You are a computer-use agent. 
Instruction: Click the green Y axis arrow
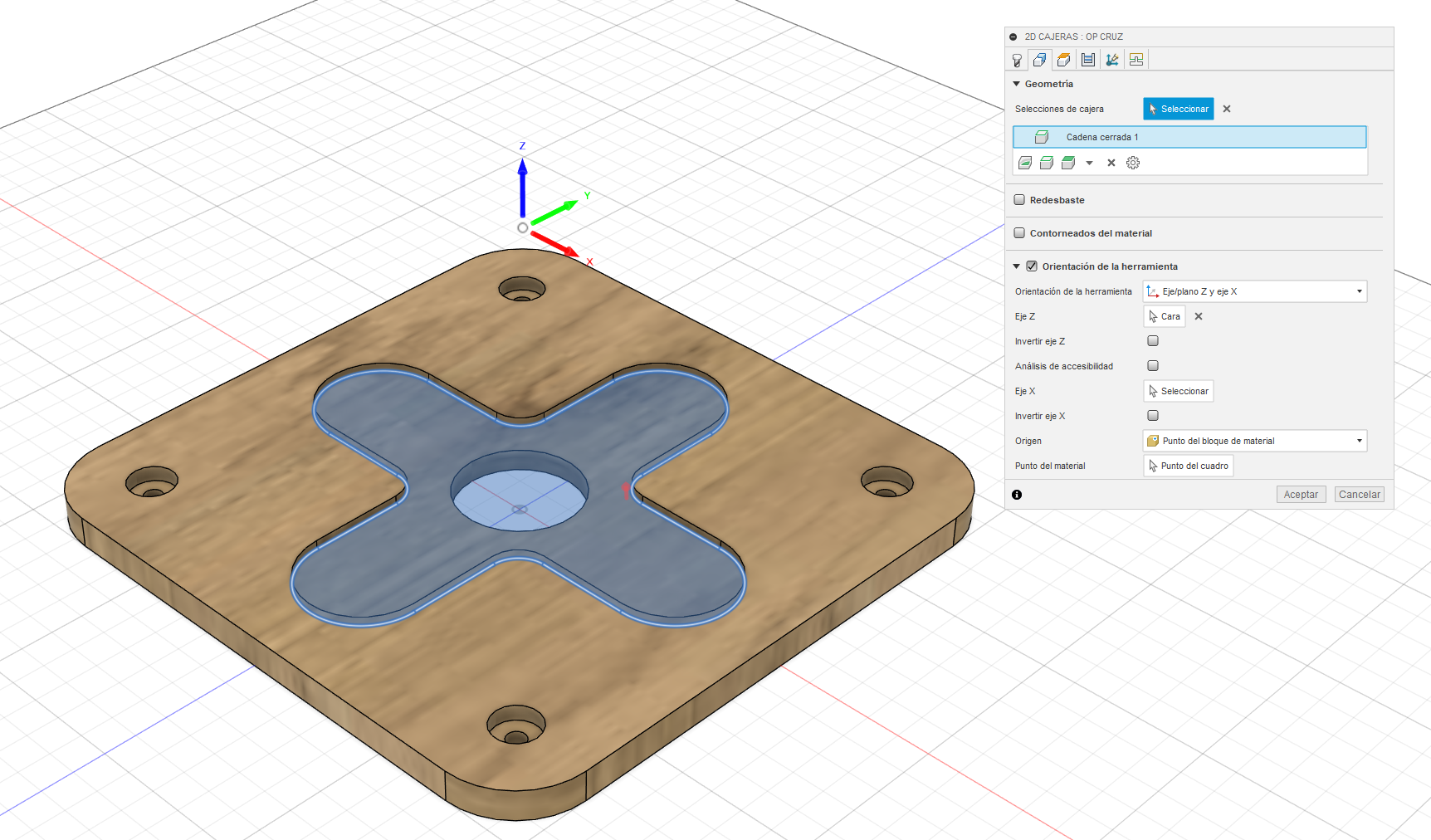pos(554,212)
